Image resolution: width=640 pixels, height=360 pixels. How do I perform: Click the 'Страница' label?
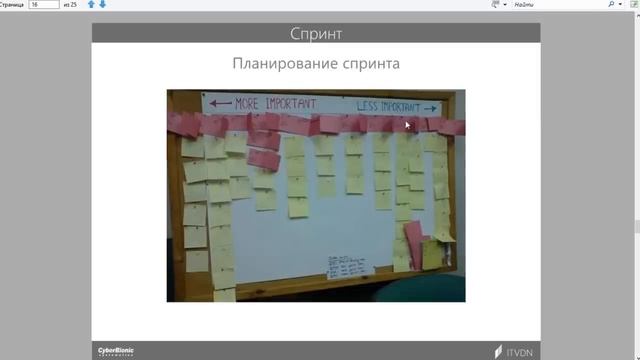(12, 5)
